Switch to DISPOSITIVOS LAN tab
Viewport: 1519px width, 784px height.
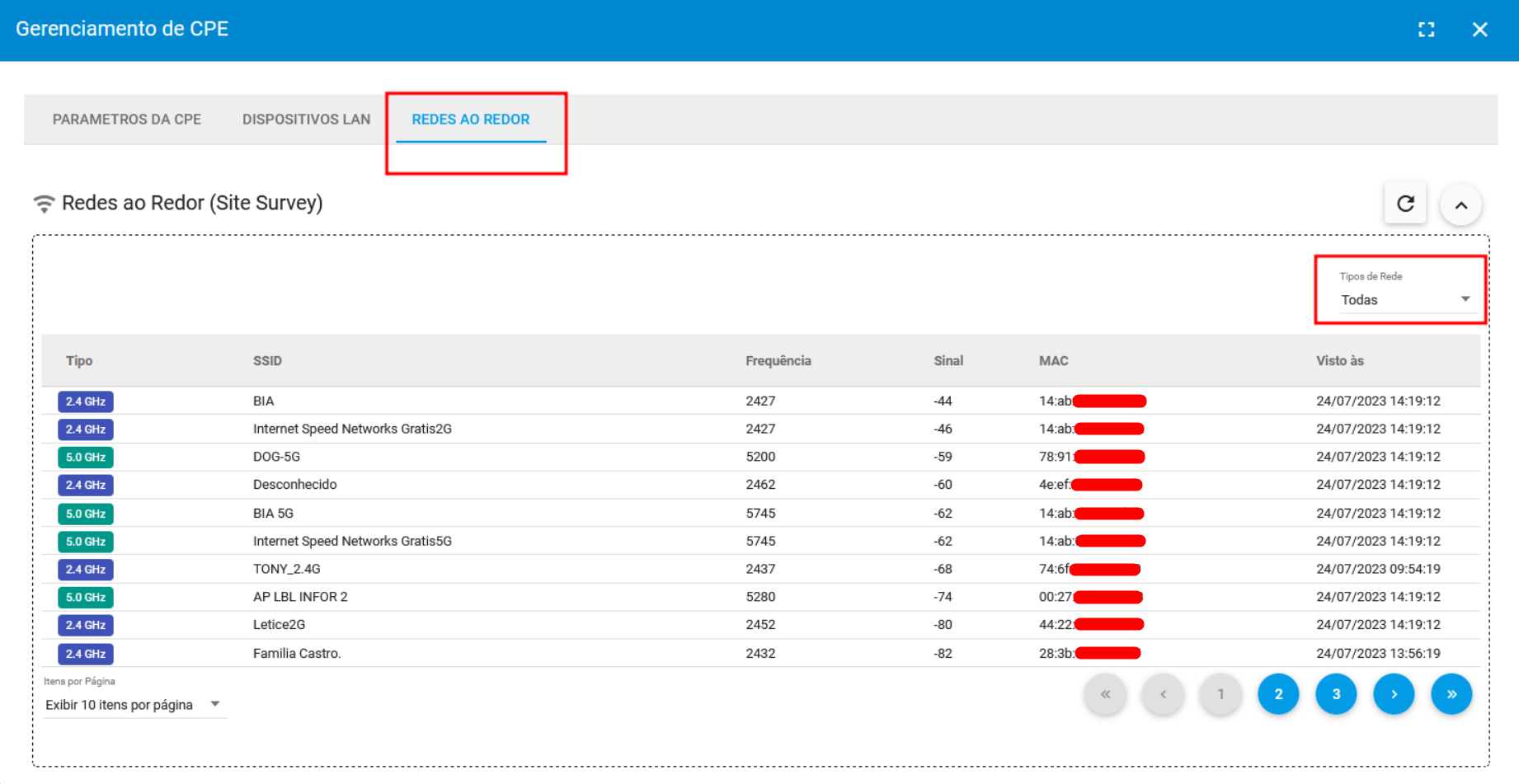point(306,120)
